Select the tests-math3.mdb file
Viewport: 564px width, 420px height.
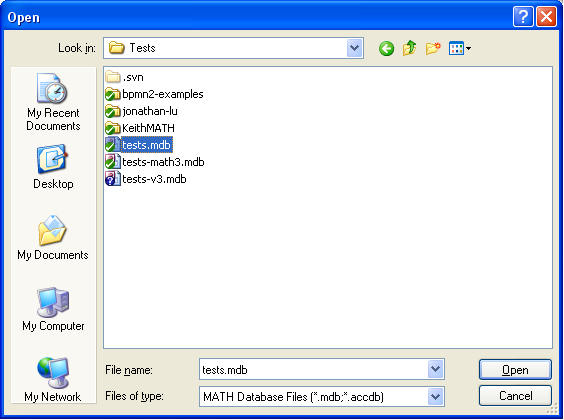tap(155, 162)
